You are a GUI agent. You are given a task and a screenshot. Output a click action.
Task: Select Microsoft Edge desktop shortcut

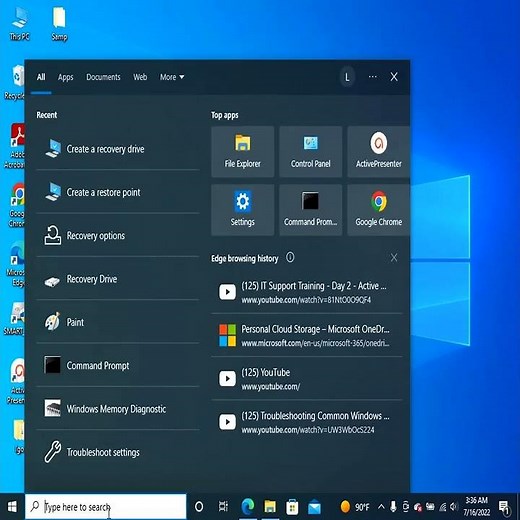[15, 264]
